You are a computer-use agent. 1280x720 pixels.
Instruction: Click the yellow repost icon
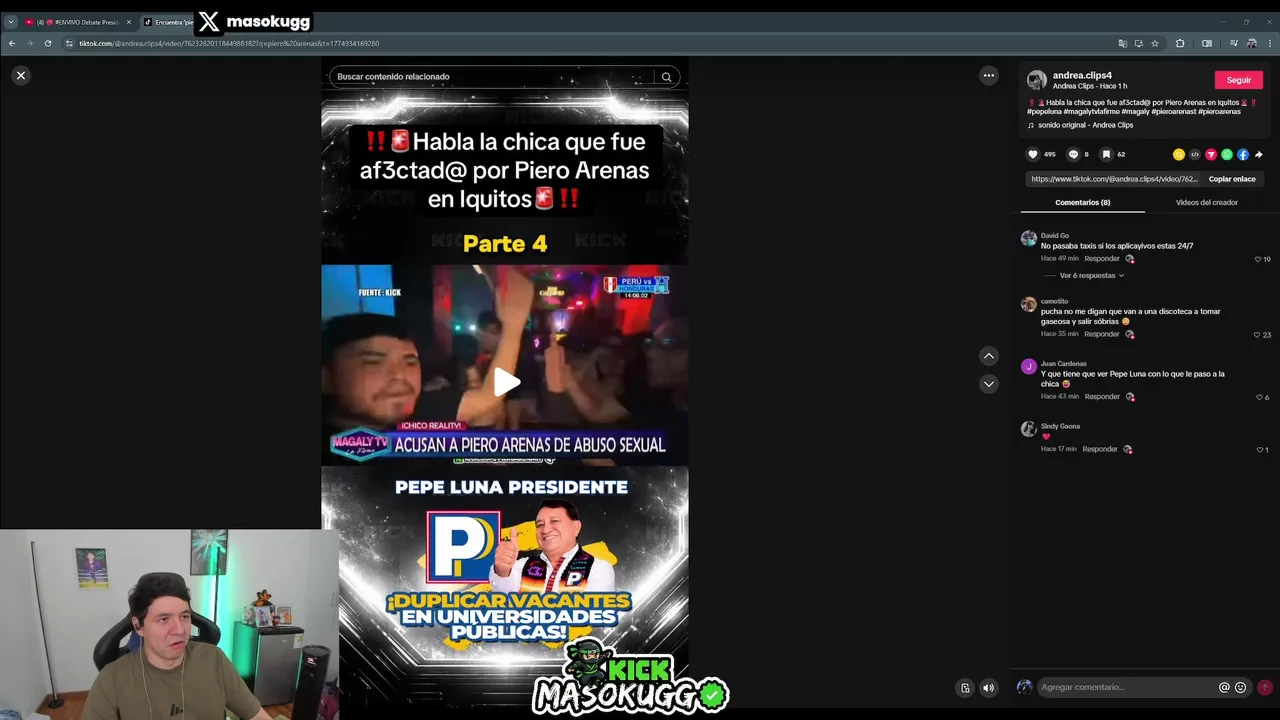point(1179,154)
